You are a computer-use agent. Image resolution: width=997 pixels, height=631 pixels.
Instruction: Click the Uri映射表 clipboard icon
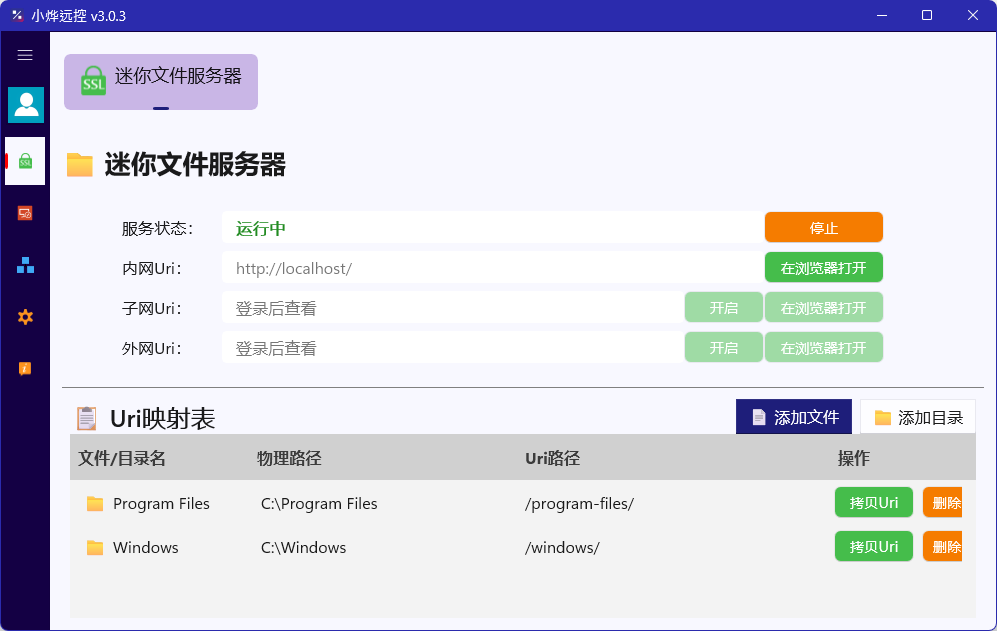tap(86, 418)
